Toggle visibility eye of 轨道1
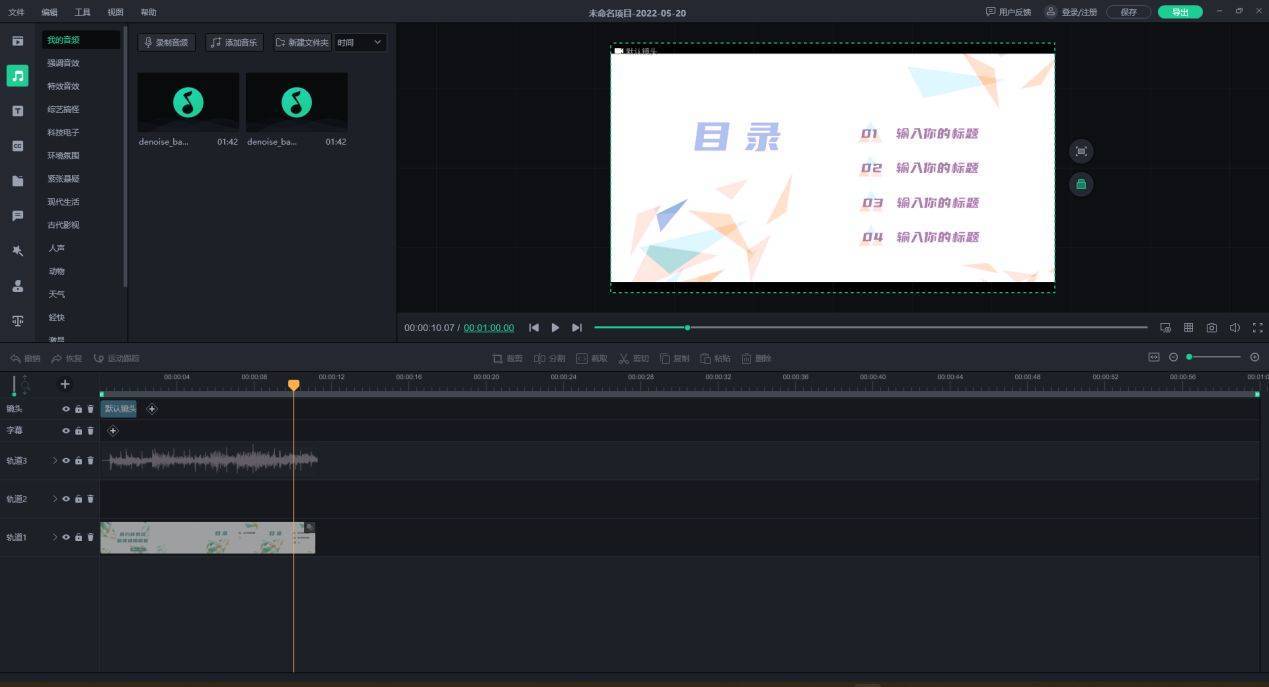The image size is (1269, 687). click(x=66, y=537)
